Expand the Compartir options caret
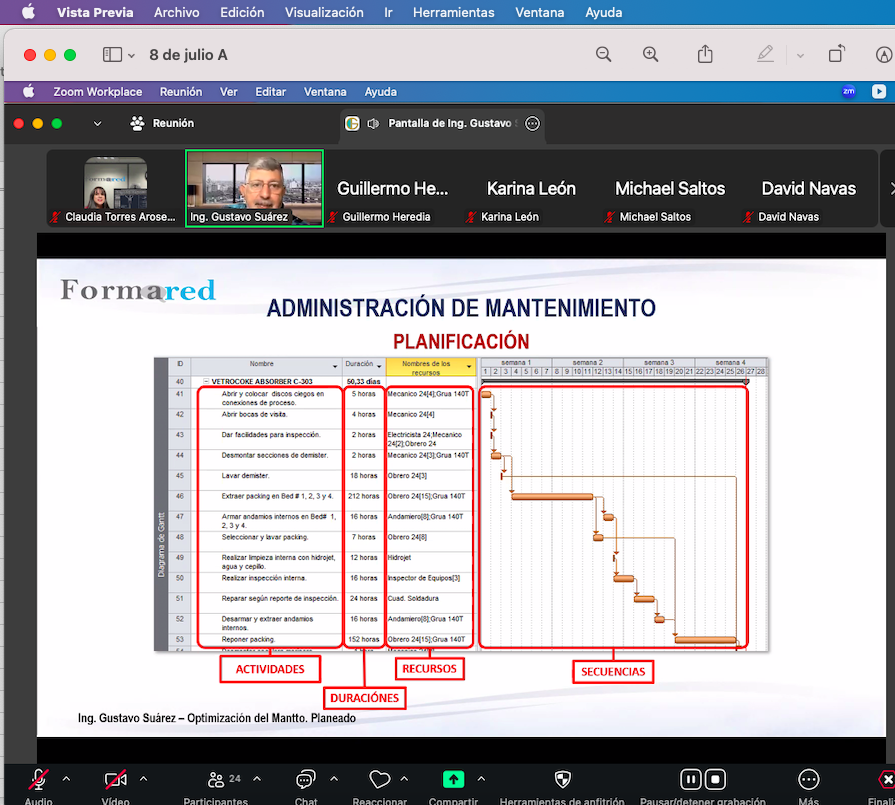This screenshot has width=895, height=805. (x=481, y=778)
